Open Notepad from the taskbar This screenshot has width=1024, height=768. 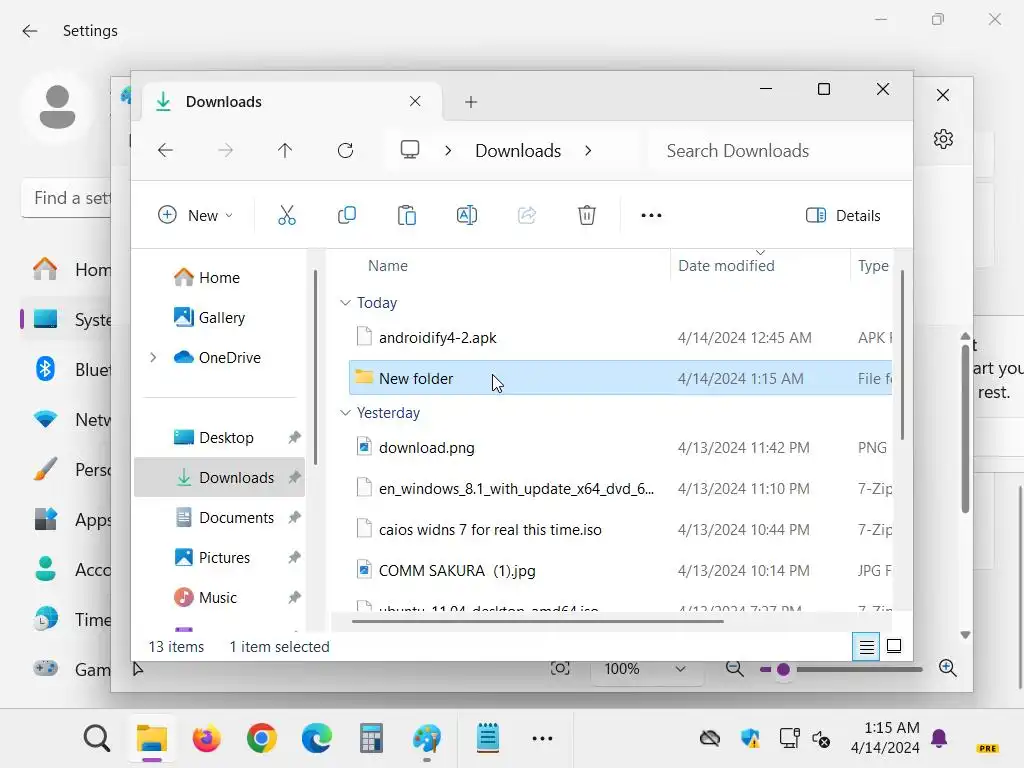(x=487, y=738)
